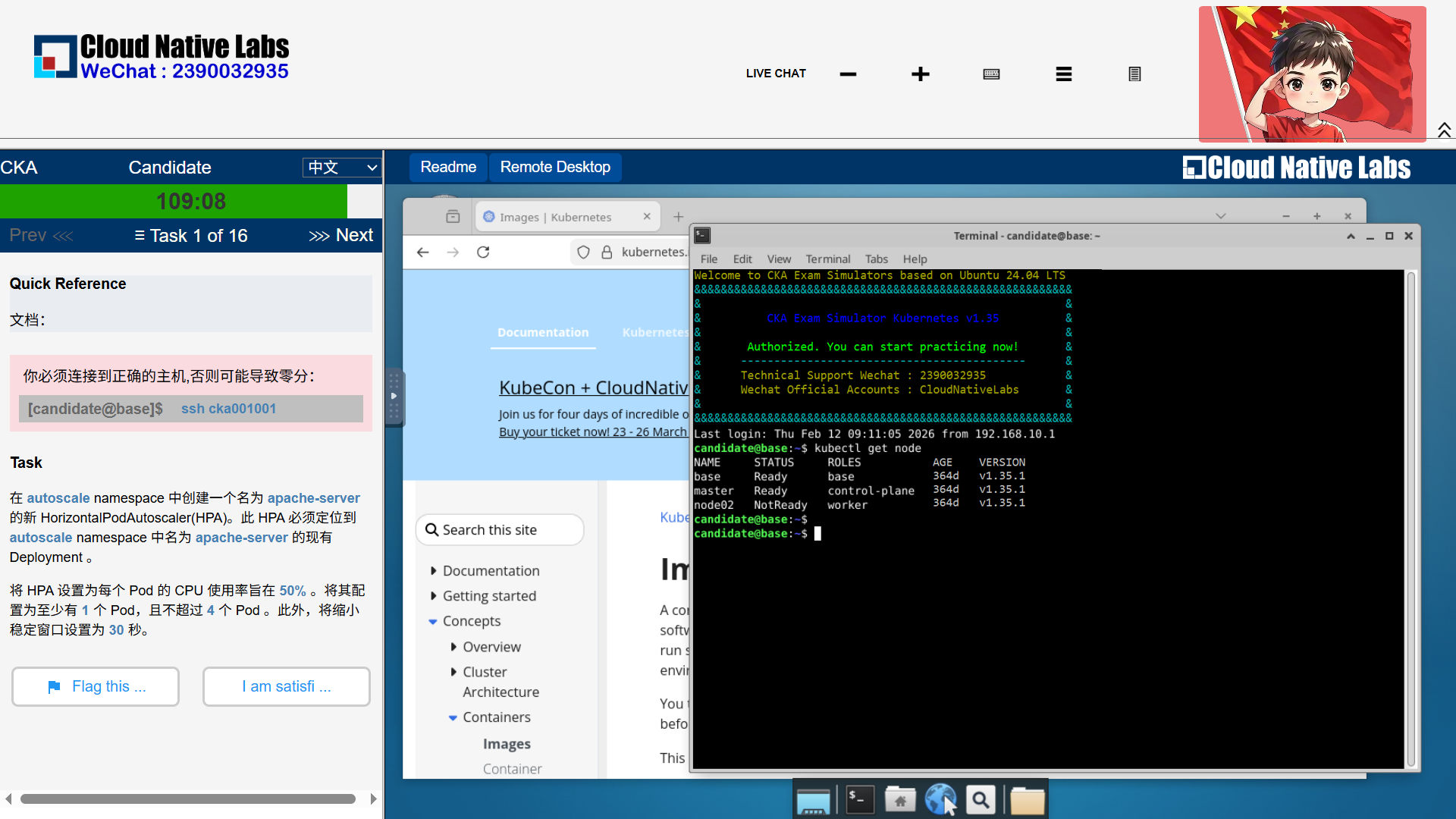The height and width of the screenshot is (819, 1456).
Task: Switch to the Remote Desktop tab
Action: point(554,167)
